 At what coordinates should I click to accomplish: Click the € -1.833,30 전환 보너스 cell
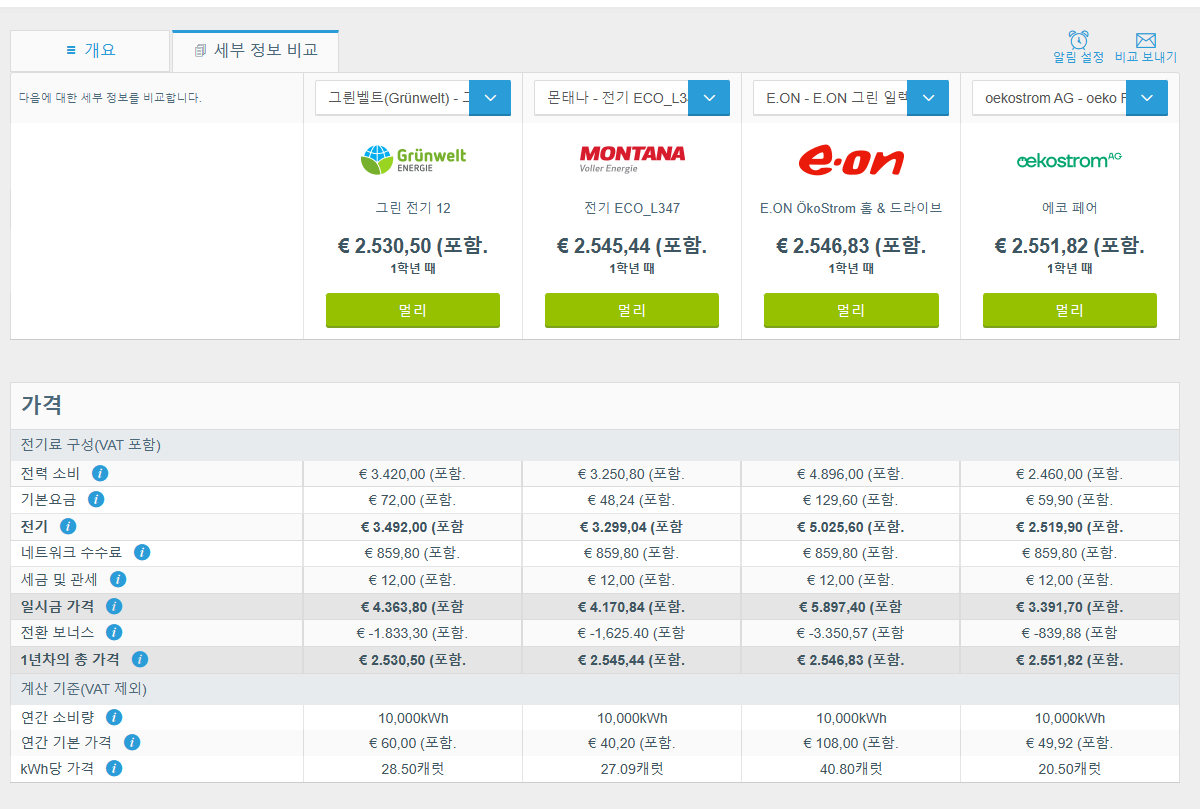(412, 633)
